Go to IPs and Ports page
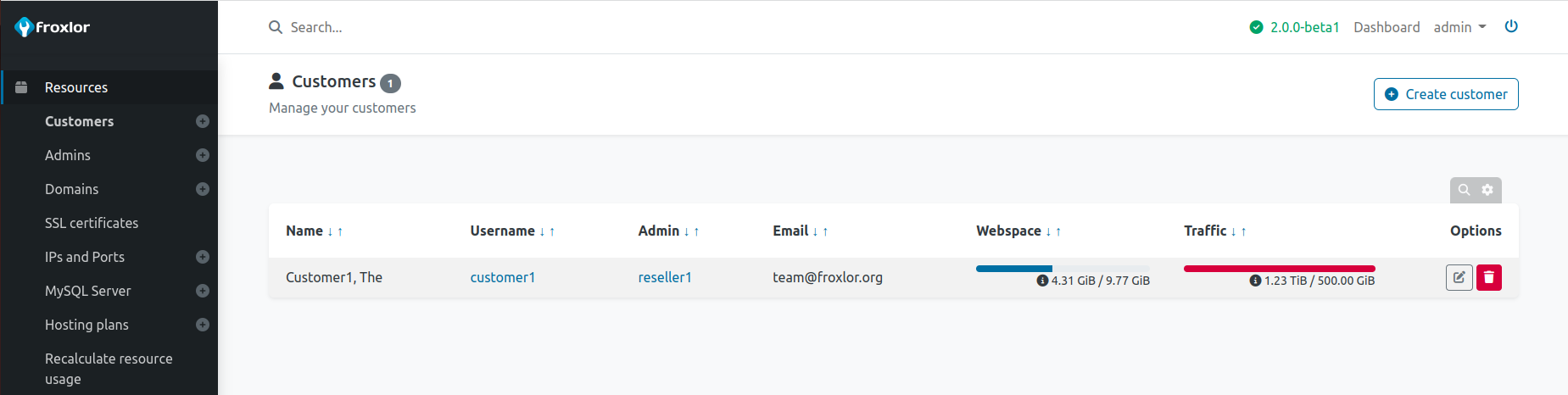The height and width of the screenshot is (395, 1568). [x=85, y=257]
